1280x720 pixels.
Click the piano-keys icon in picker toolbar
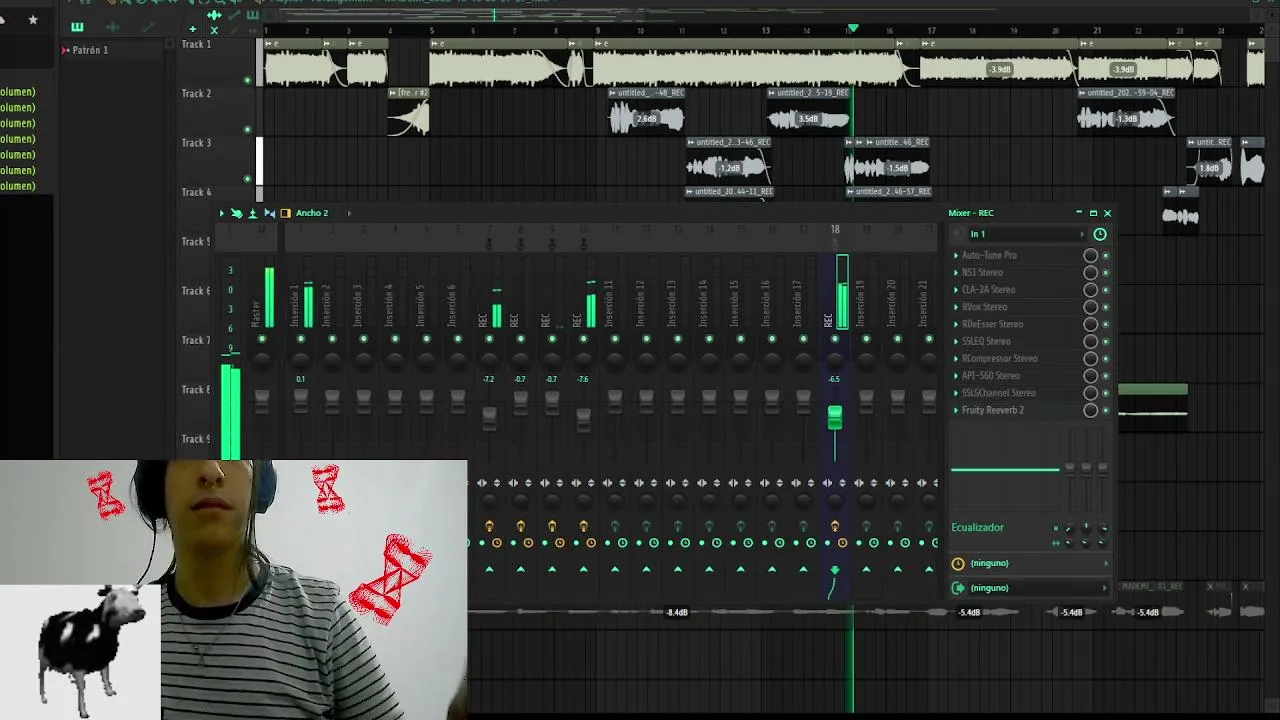click(77, 27)
